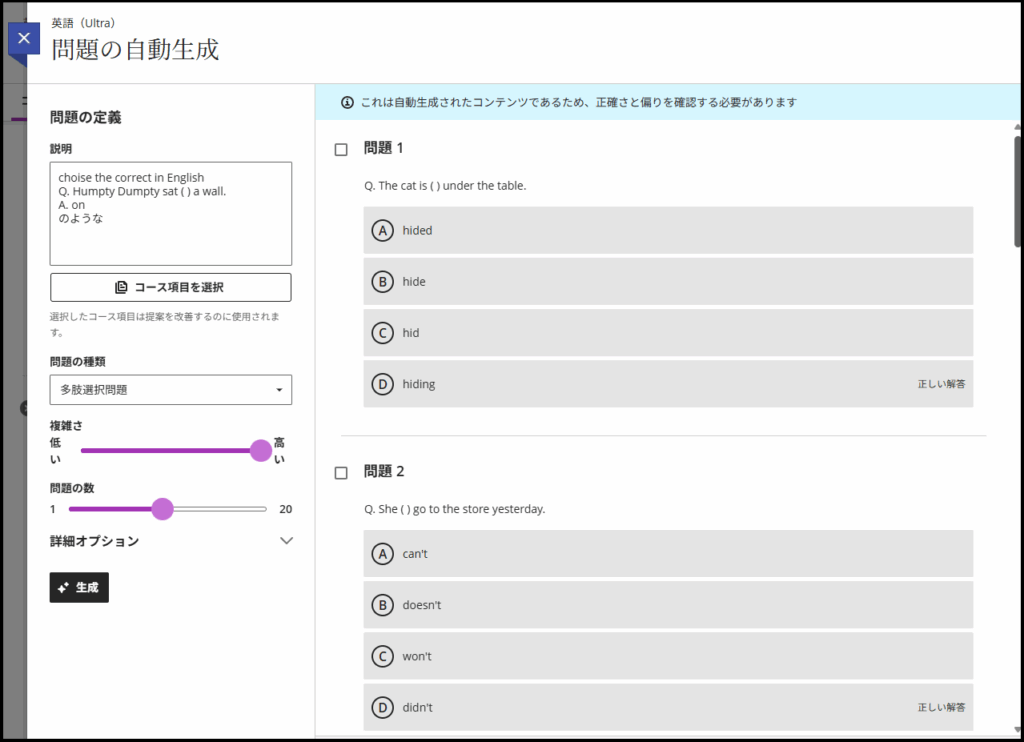Tick the checkbox for 問題 2
The width and height of the screenshot is (1024, 742).
tap(341, 473)
